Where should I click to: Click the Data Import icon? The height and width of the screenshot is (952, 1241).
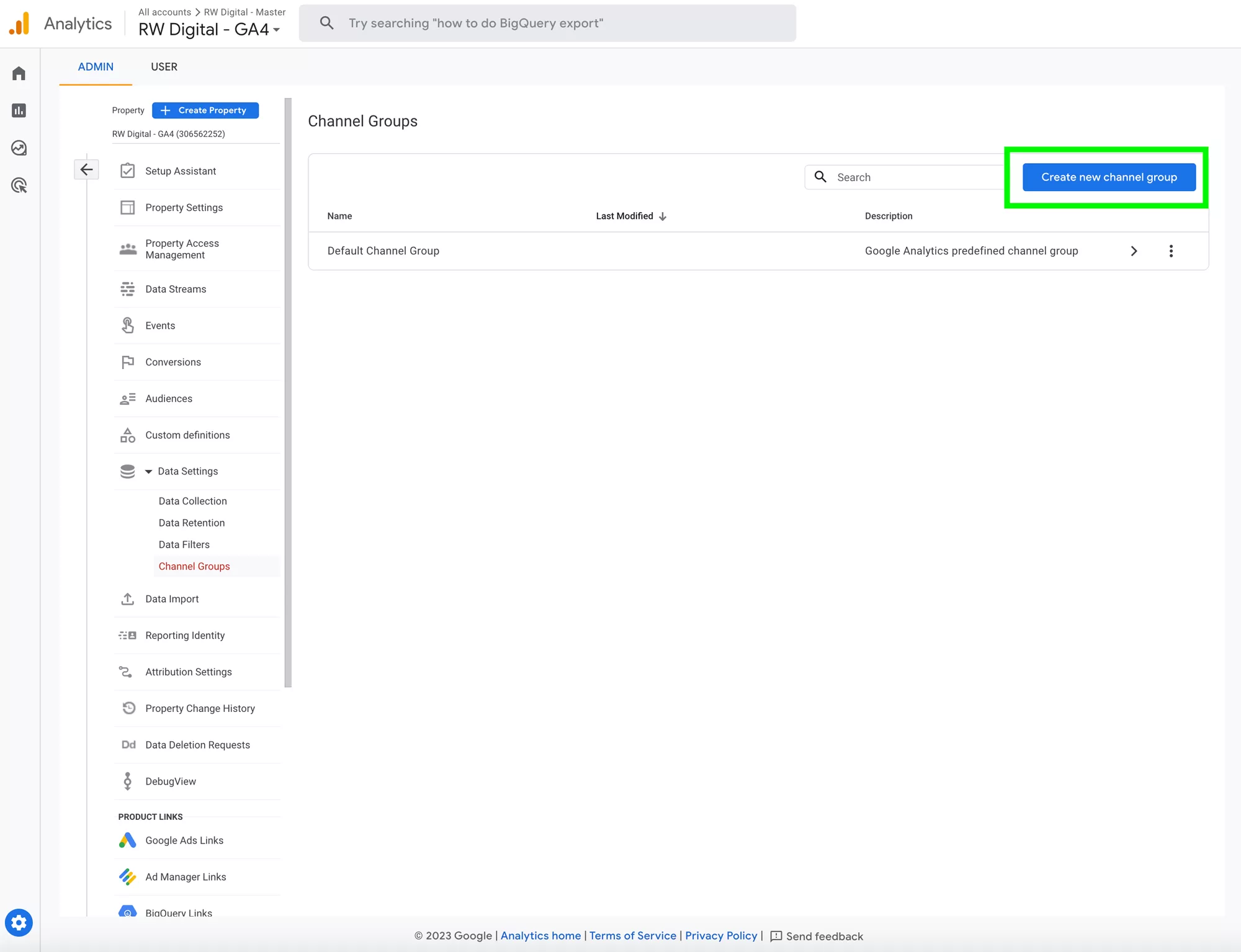click(128, 598)
